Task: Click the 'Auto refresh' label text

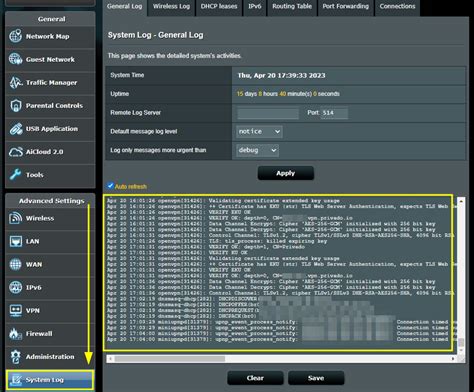Action: pyautogui.click(x=131, y=186)
